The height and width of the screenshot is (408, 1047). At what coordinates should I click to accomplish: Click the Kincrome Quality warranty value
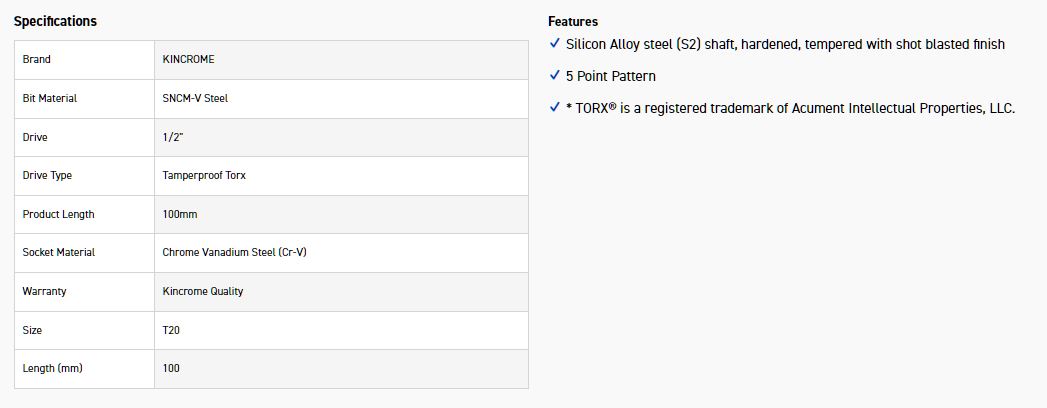coord(203,291)
